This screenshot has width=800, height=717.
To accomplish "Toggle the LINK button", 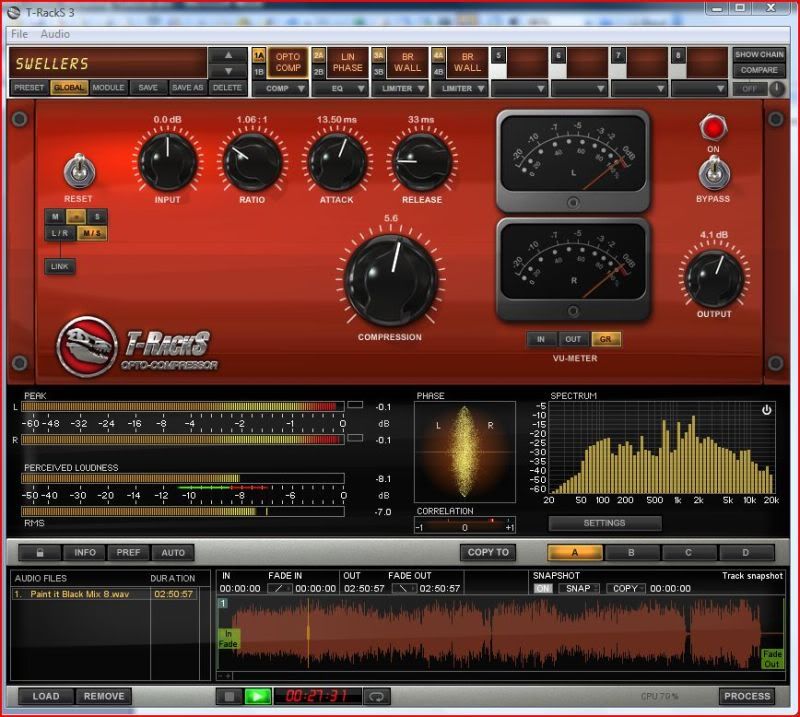I will pyautogui.click(x=60, y=266).
